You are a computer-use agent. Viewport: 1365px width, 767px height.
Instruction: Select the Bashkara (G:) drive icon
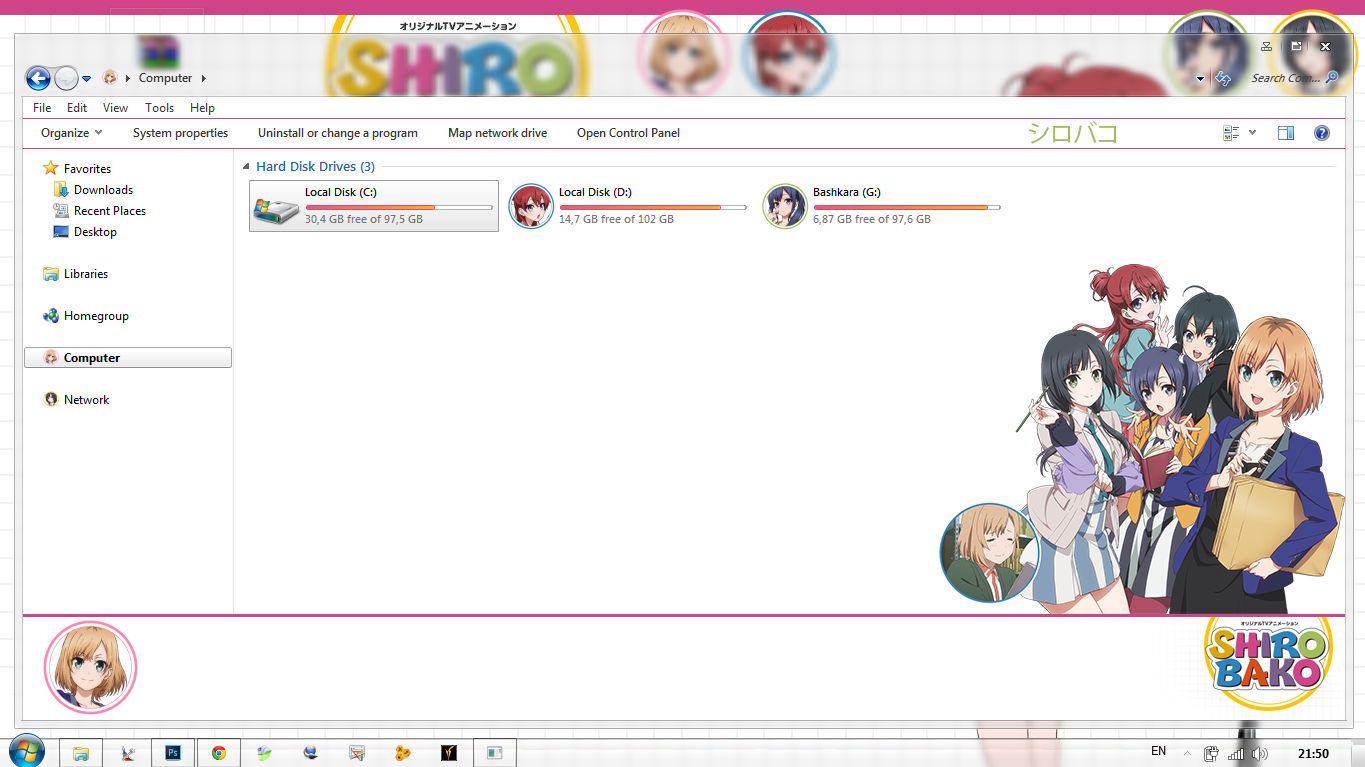[784, 206]
